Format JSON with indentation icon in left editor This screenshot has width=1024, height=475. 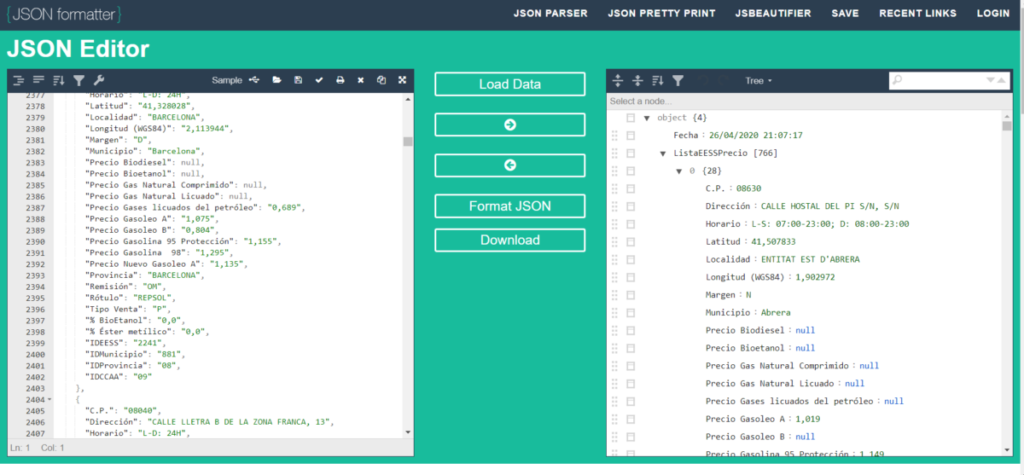pos(18,80)
